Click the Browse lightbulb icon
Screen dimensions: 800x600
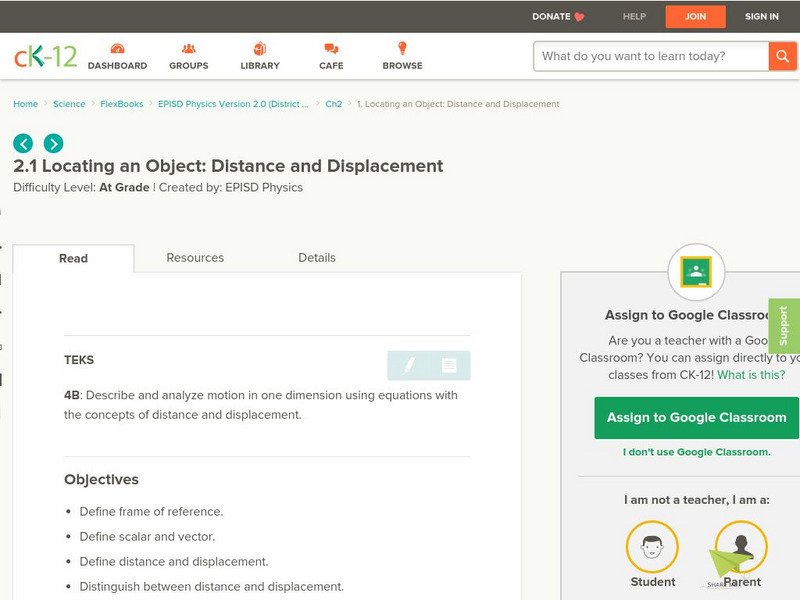(401, 48)
